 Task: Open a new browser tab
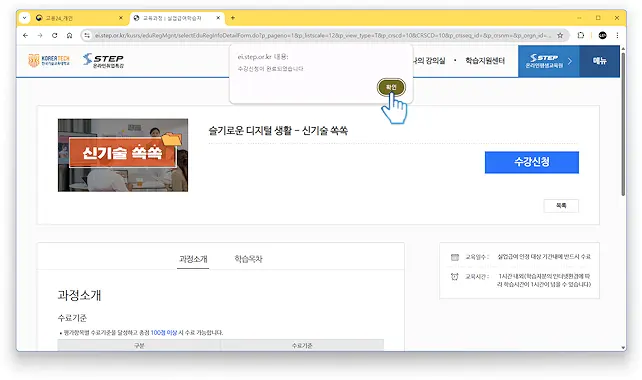pos(233,18)
